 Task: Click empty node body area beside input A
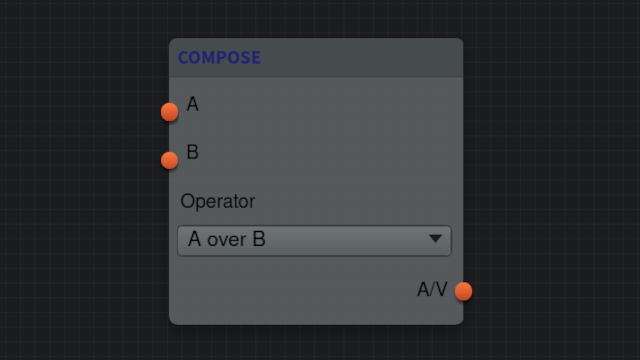click(327, 104)
